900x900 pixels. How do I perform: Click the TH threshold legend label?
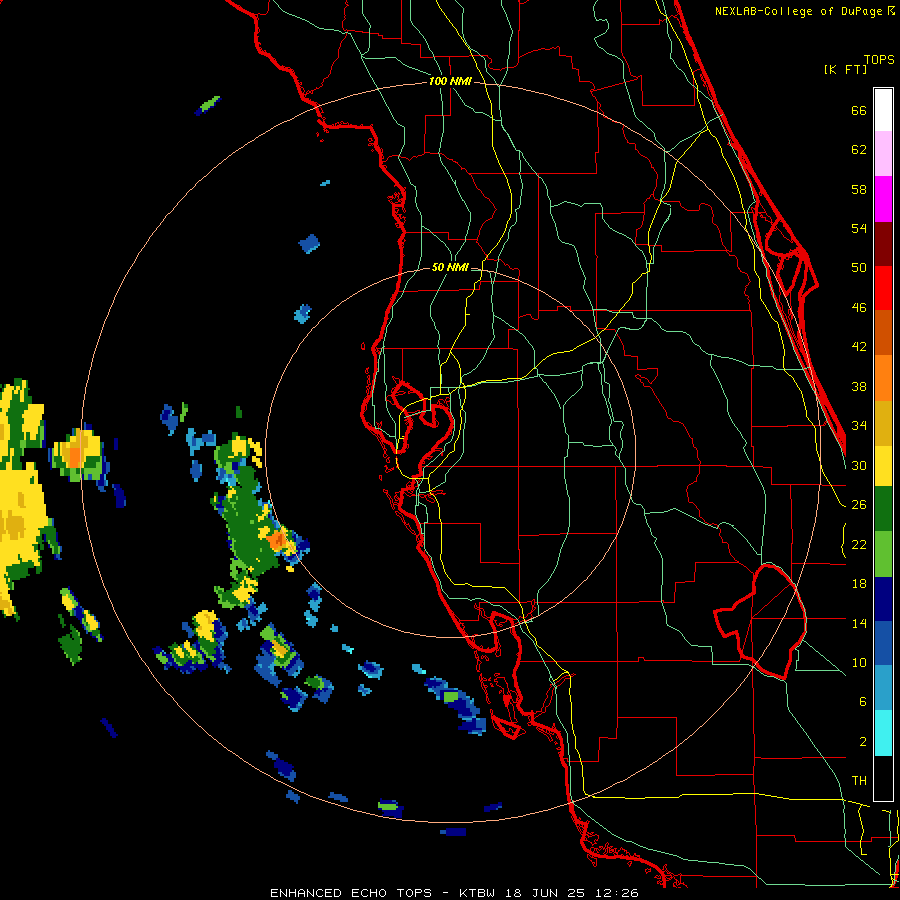point(859,781)
